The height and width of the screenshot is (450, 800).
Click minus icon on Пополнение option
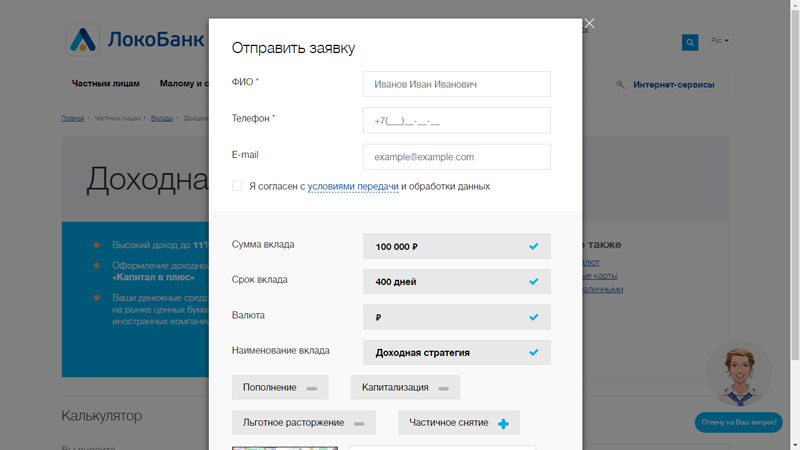312,389
